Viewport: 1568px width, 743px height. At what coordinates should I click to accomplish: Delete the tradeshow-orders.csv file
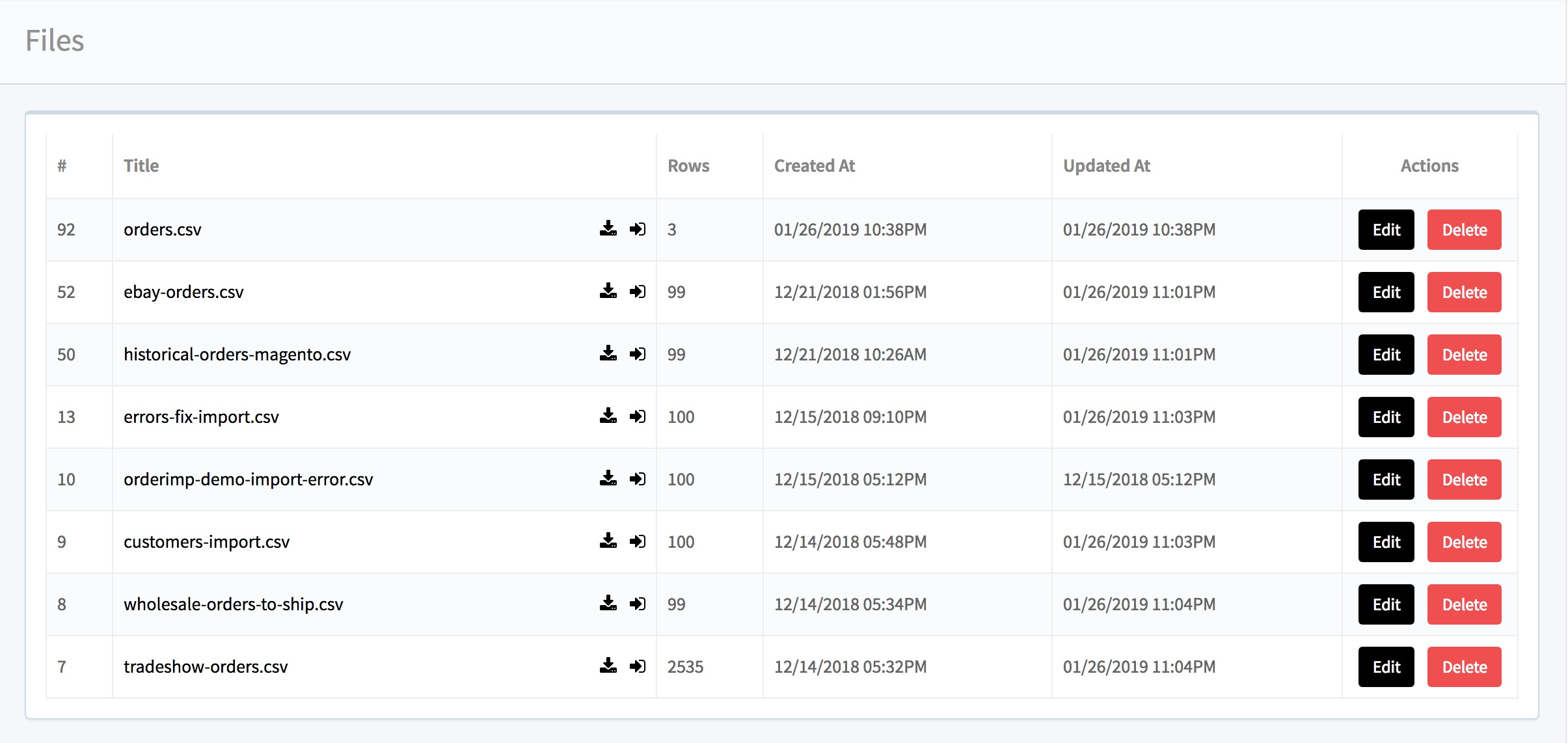(x=1464, y=667)
